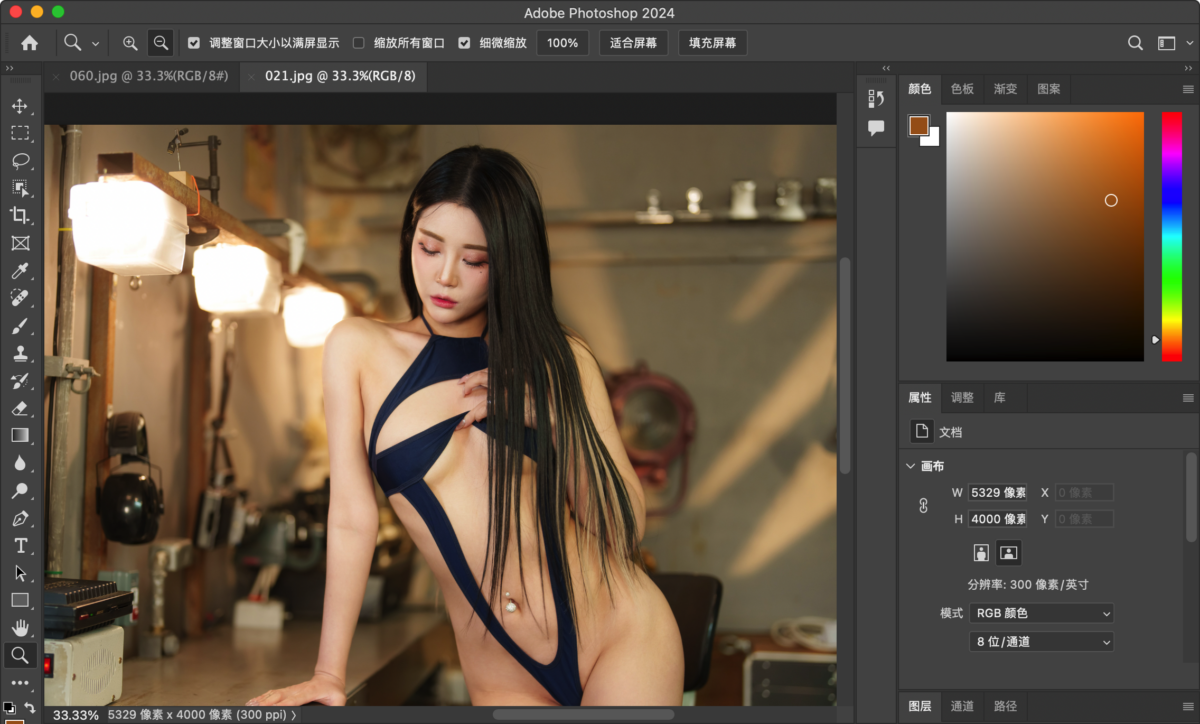Toggle 细微缩放 checkbox
Viewport: 1200px width, 724px height.
tap(464, 43)
